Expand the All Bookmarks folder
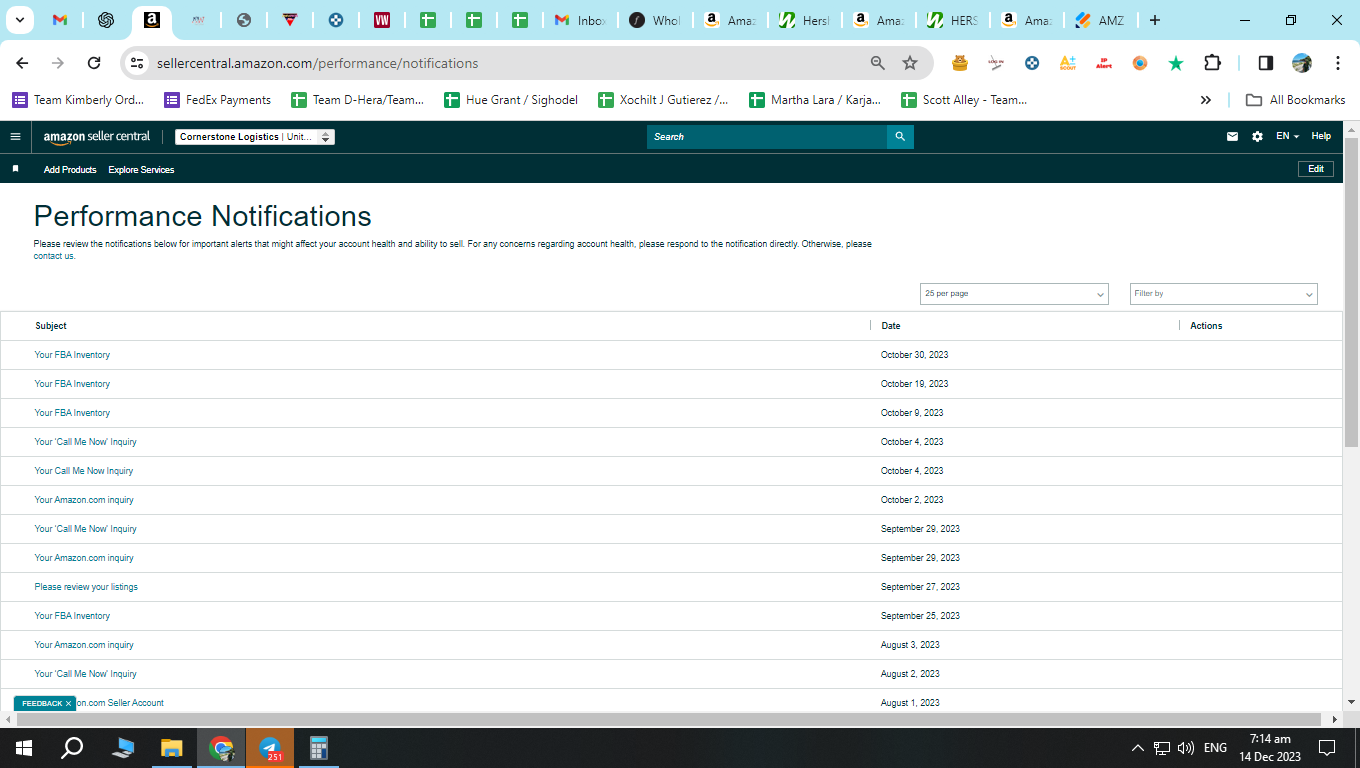This screenshot has height=768, width=1360. click(x=1295, y=100)
